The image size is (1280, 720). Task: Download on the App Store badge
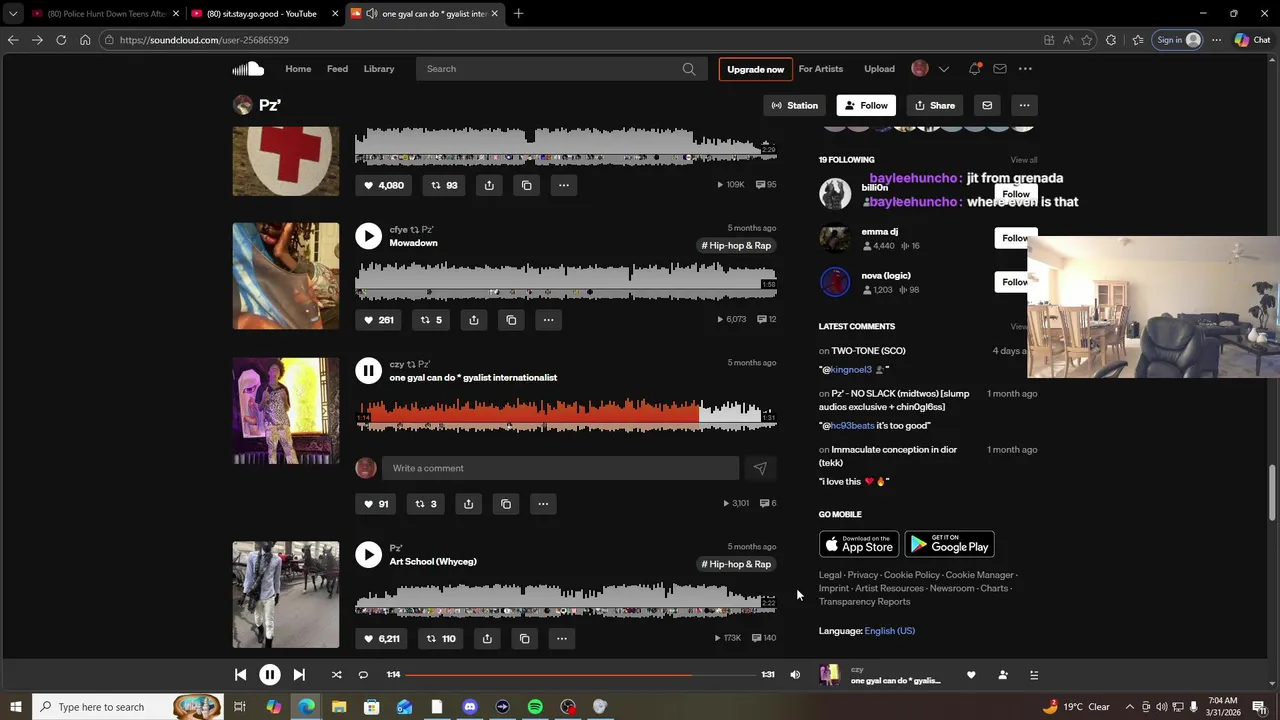click(x=859, y=544)
